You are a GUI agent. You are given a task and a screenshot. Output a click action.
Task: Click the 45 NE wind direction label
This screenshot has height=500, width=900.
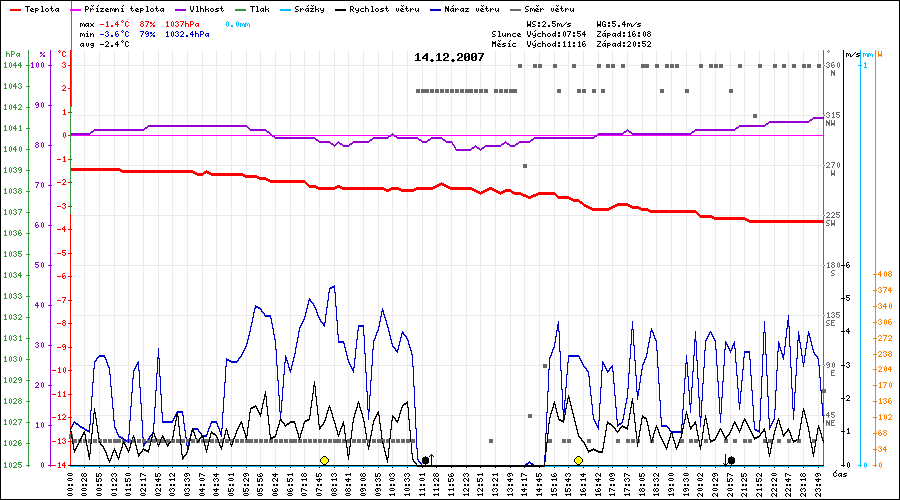click(833, 419)
